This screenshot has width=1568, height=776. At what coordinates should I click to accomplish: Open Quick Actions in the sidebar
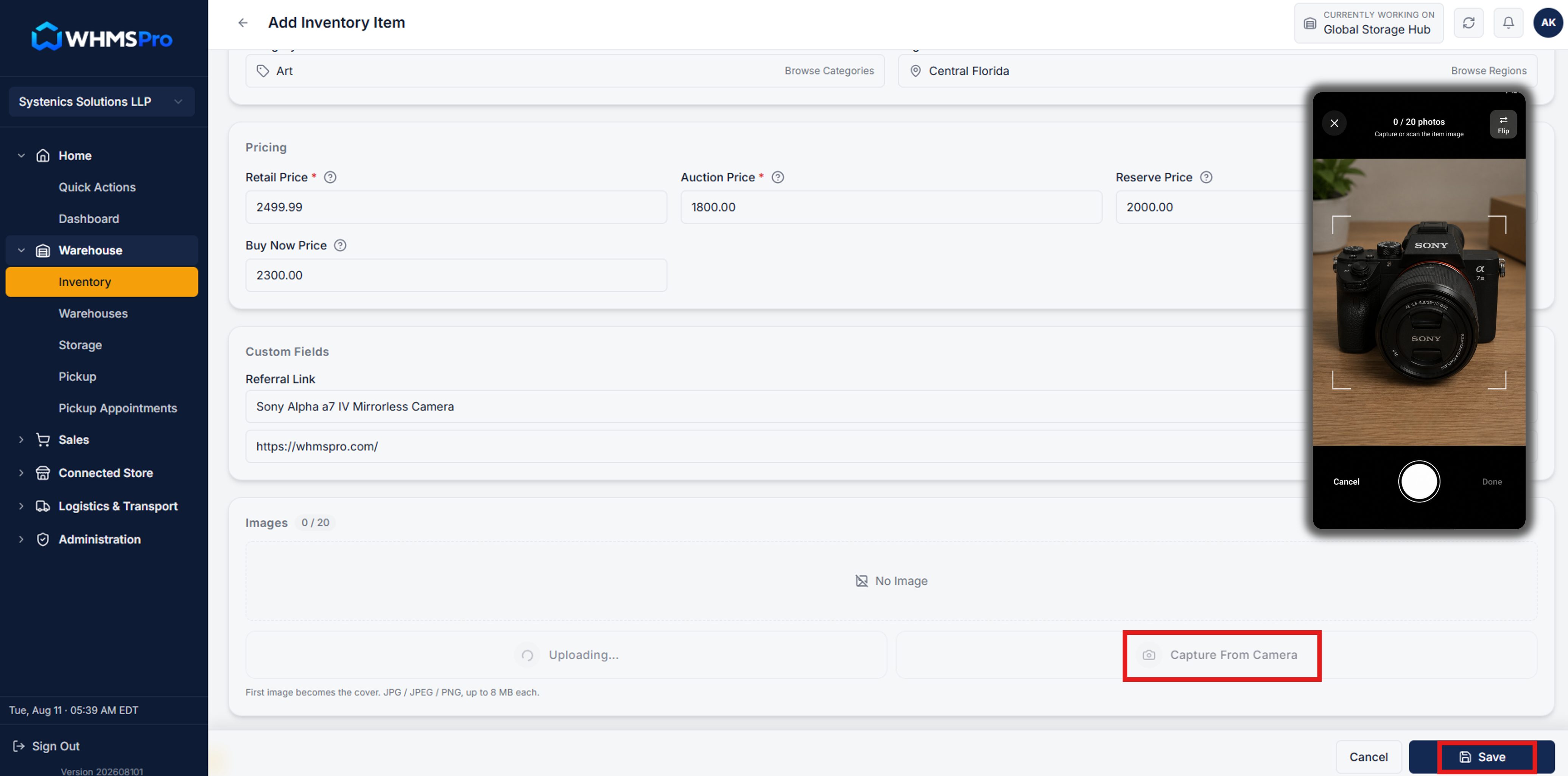(97, 187)
